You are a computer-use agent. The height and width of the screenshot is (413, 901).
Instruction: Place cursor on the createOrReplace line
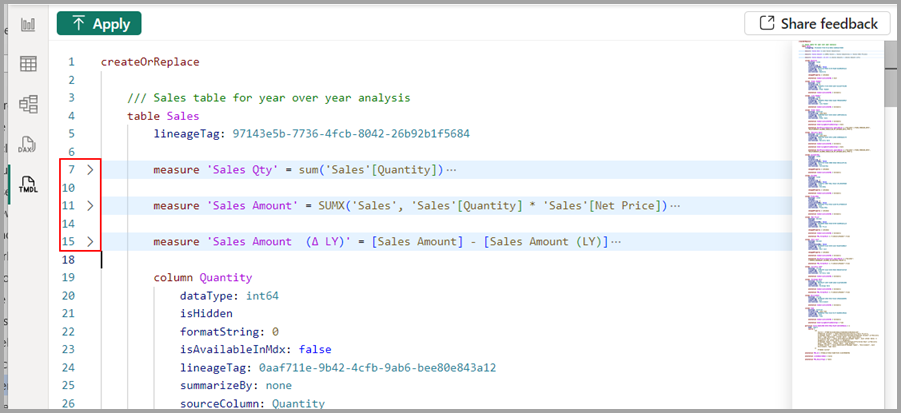click(x=150, y=62)
